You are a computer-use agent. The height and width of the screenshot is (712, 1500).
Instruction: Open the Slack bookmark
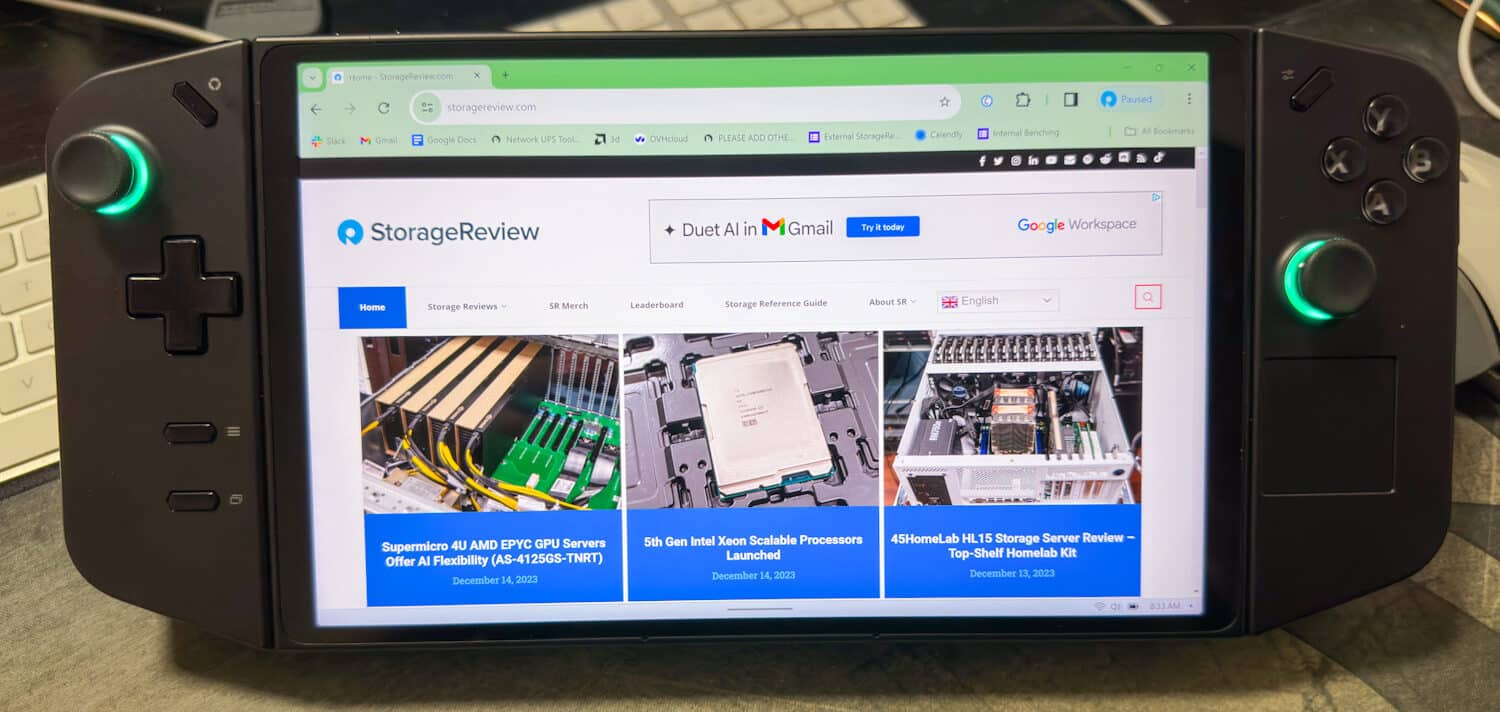coord(328,141)
